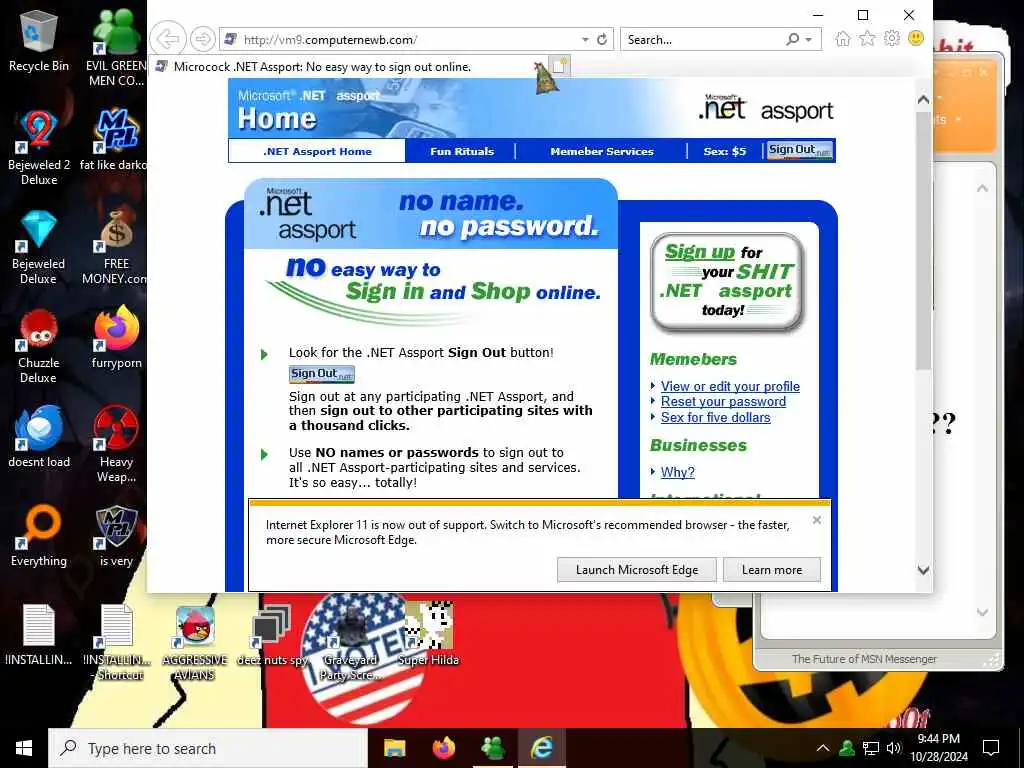The width and height of the screenshot is (1024, 768).
Task: Click 'Type here to search' taskbar box
Action: [208, 748]
